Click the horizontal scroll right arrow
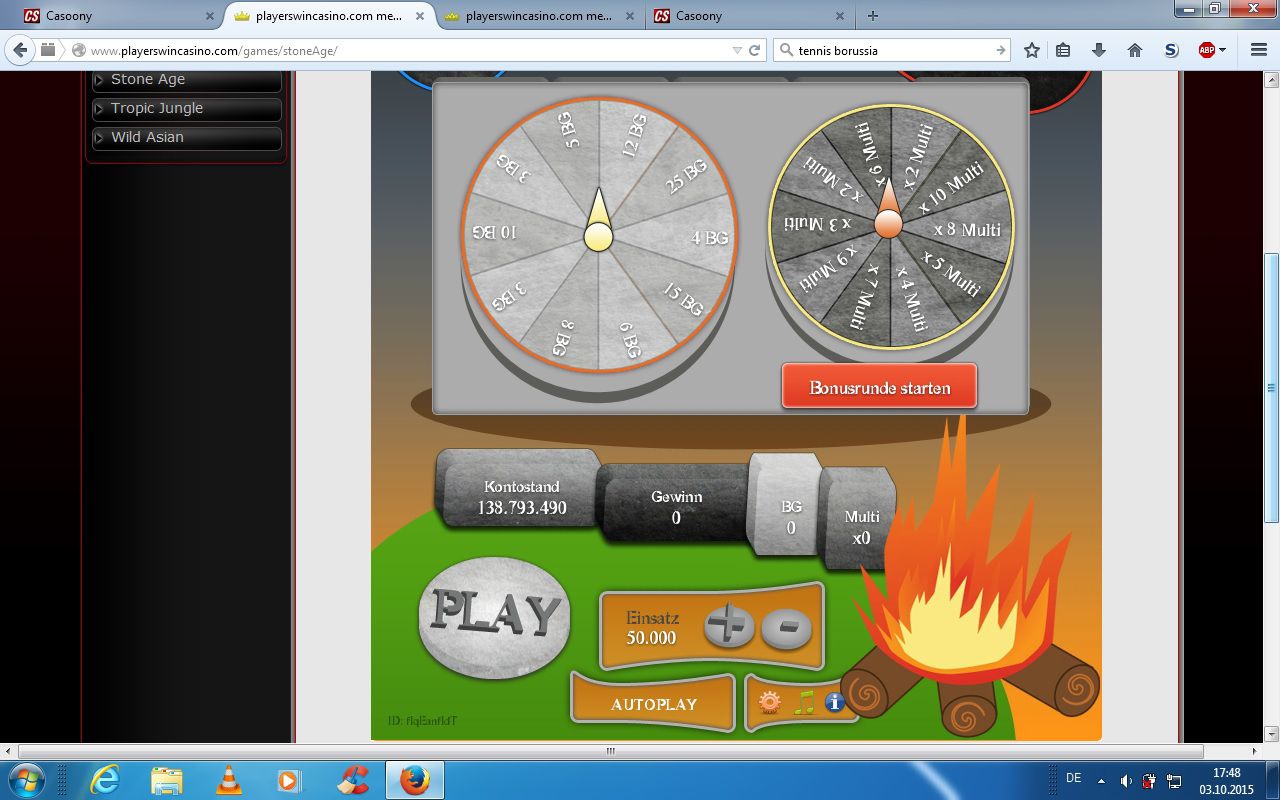Screen dimensions: 1280x800 click(x=1255, y=751)
